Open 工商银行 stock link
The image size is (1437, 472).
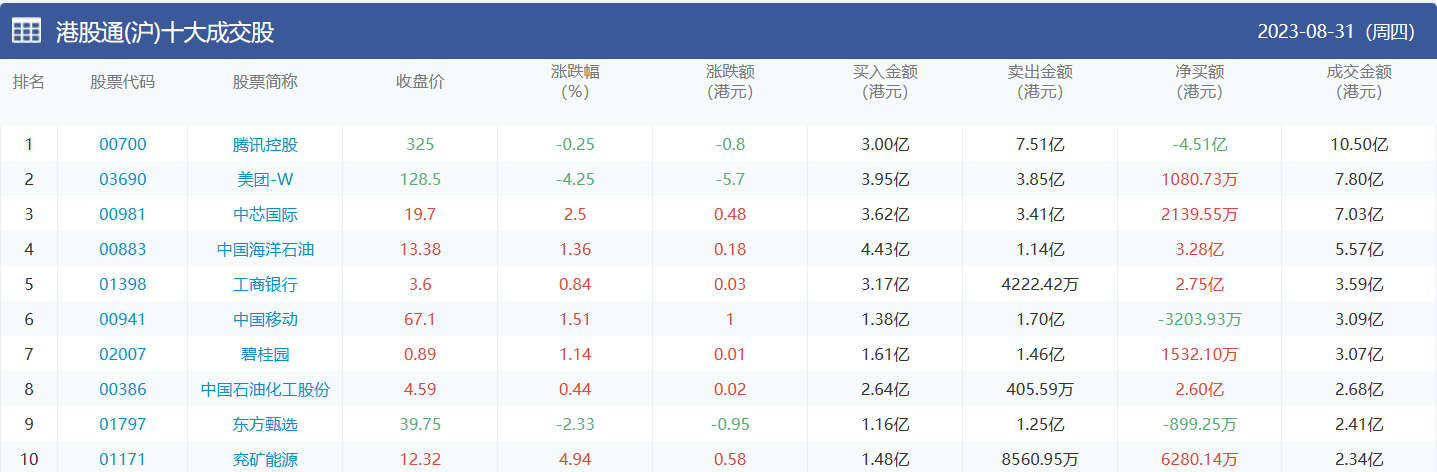click(265, 284)
